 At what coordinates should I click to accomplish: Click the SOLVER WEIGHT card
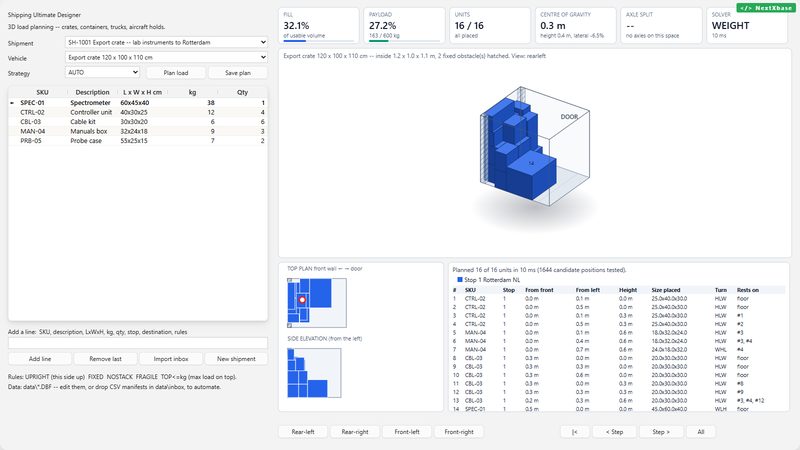(746, 26)
